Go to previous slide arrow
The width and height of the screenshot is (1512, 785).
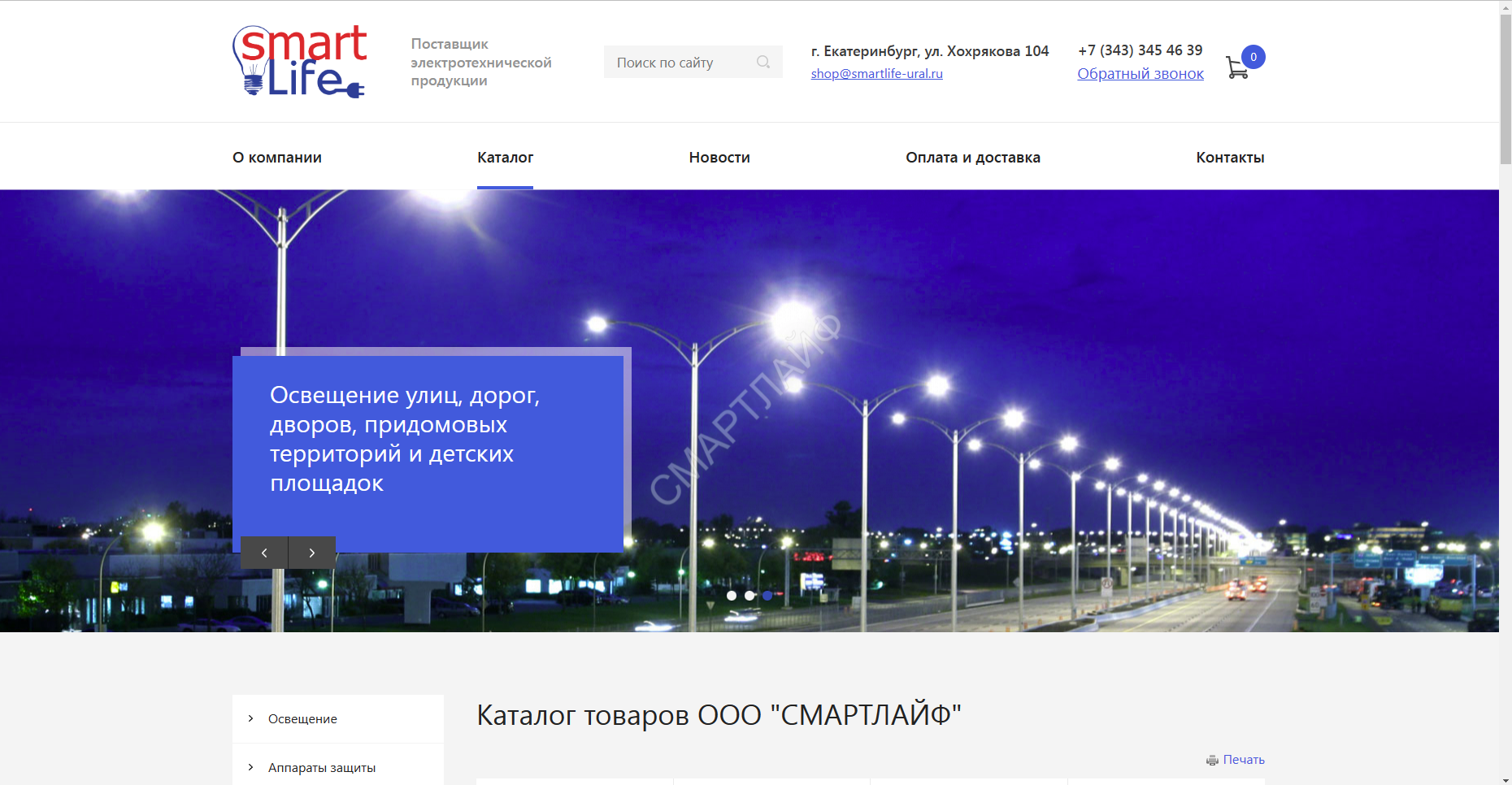(264, 553)
